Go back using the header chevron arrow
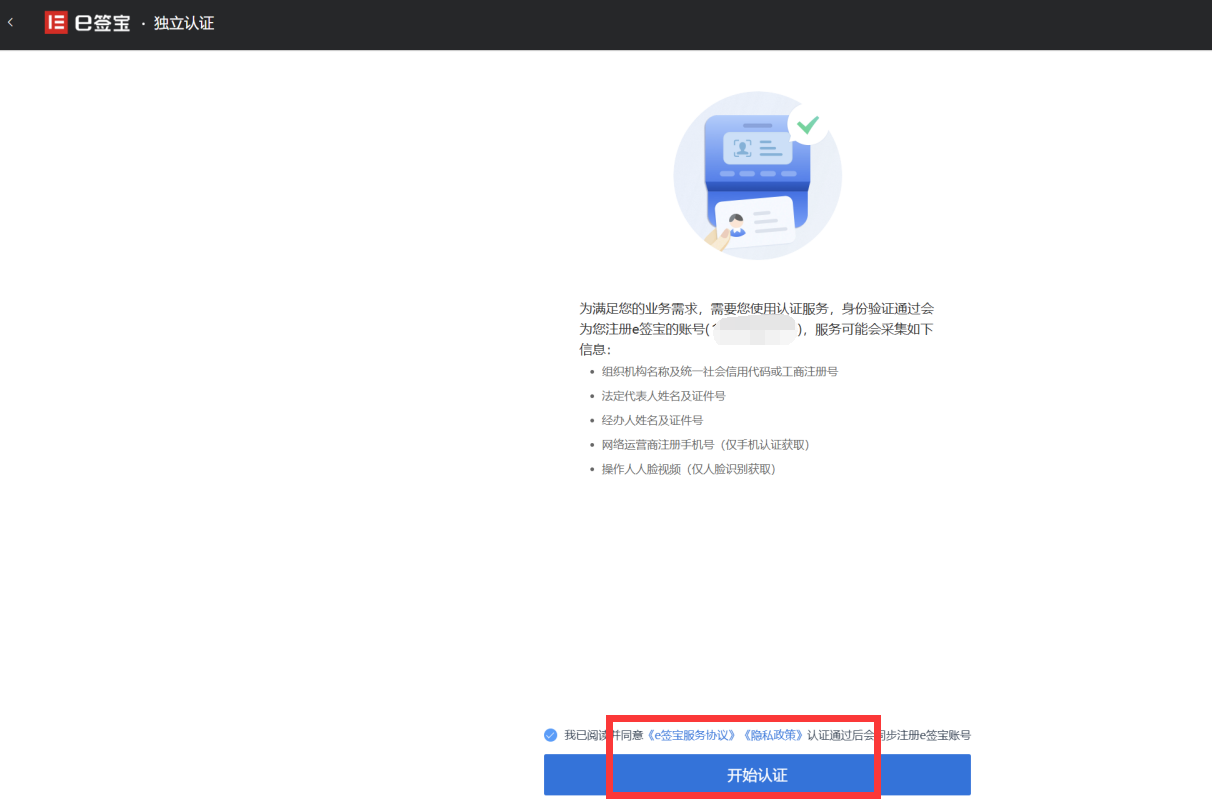 (11, 22)
